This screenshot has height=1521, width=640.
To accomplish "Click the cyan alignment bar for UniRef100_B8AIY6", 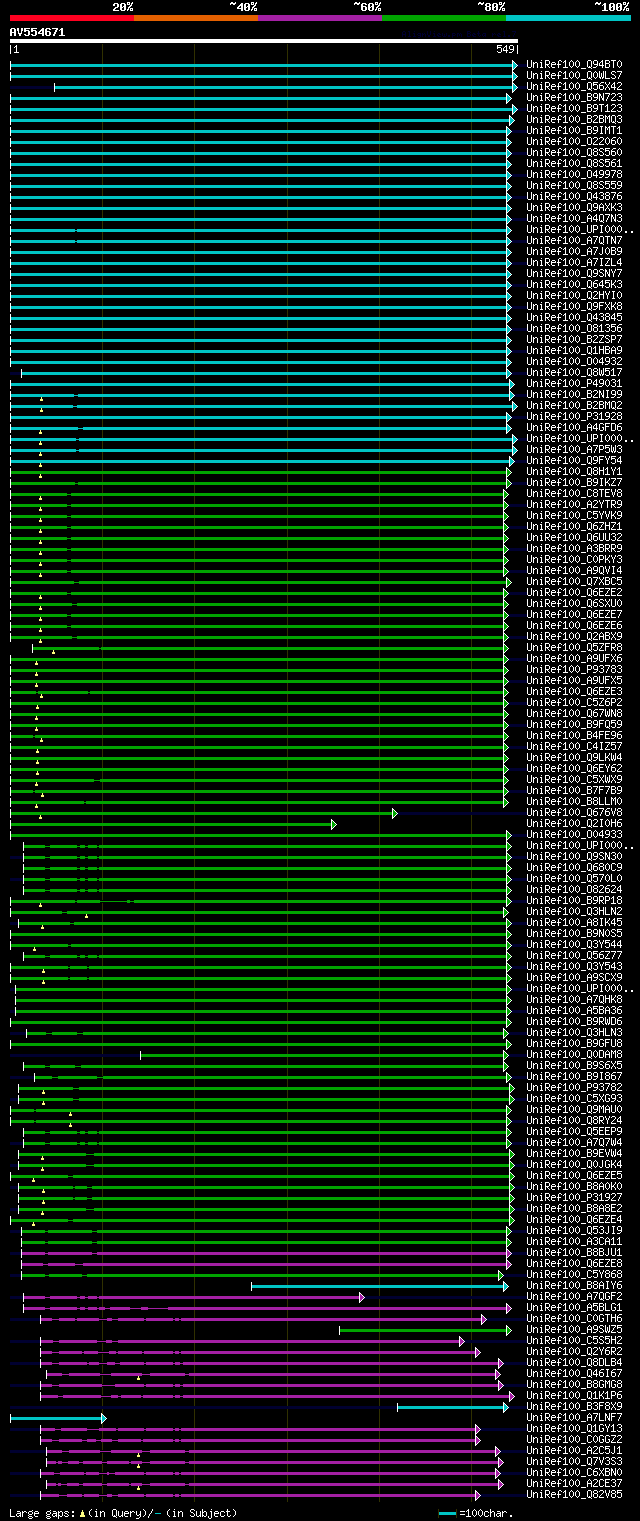I will [x=380, y=1286].
